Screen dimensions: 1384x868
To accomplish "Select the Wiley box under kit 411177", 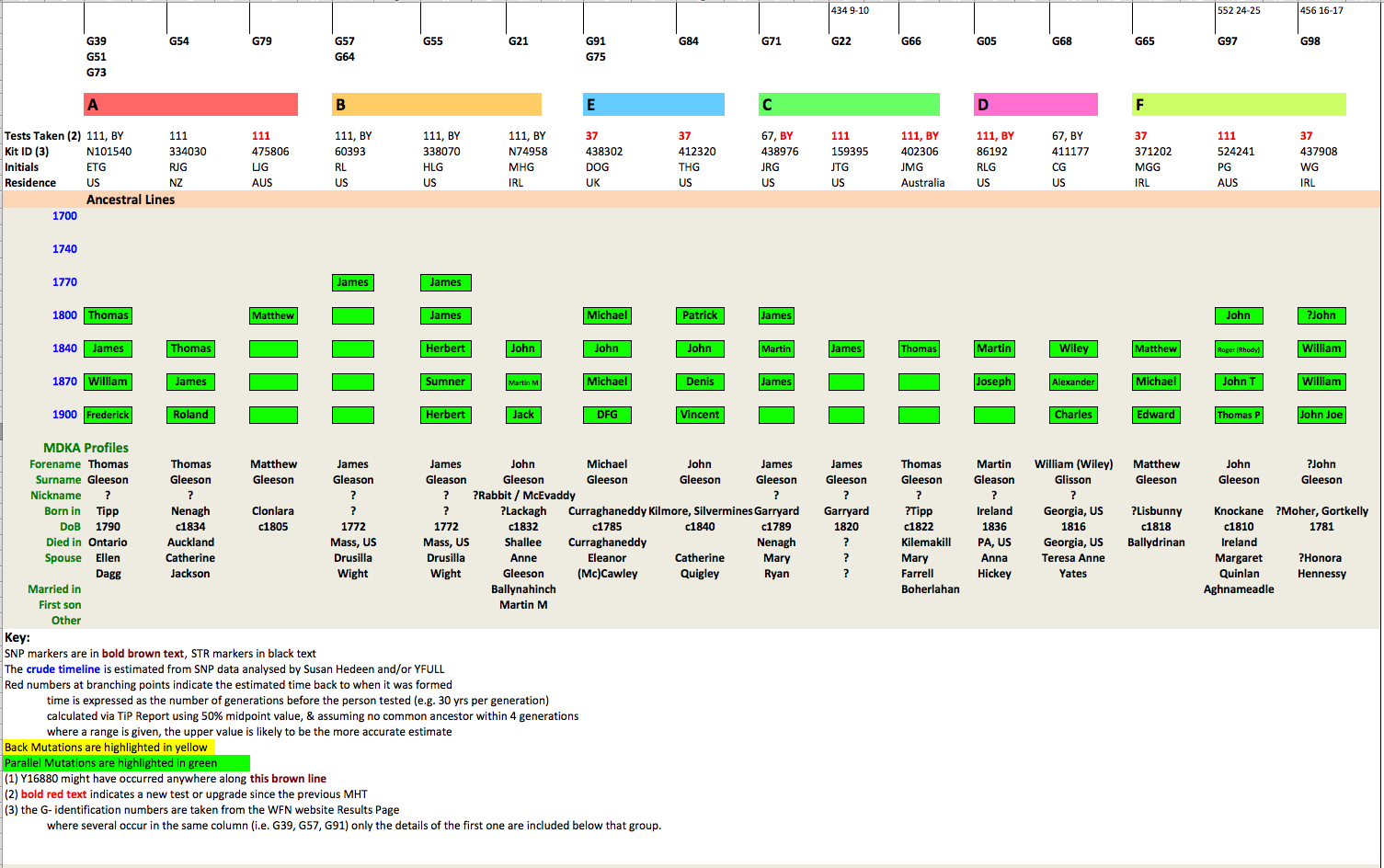I will pos(1073,348).
